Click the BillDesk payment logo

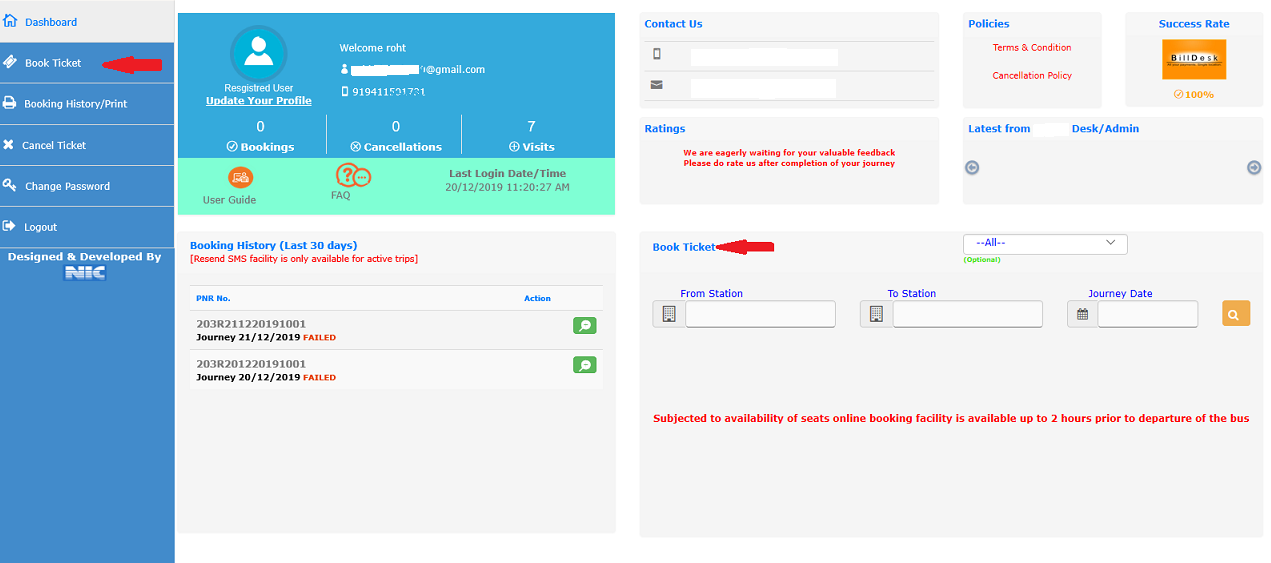click(x=1193, y=60)
